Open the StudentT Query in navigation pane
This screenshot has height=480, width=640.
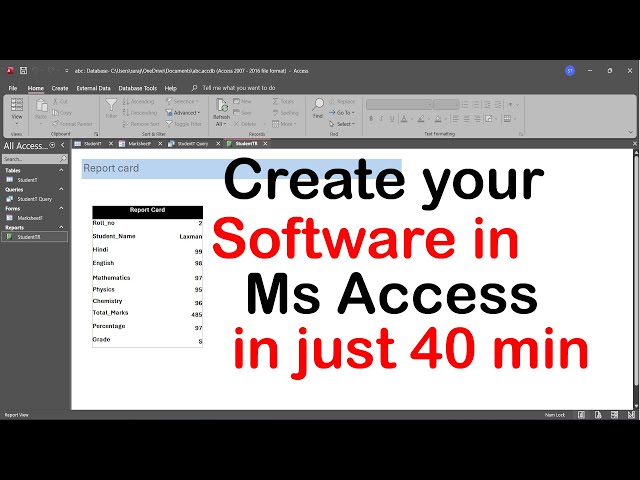click(33, 199)
